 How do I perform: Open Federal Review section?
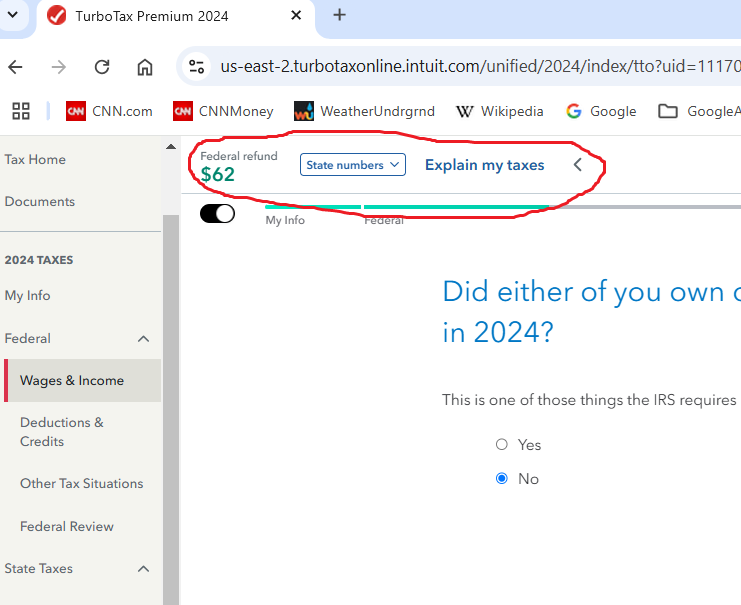click(67, 526)
